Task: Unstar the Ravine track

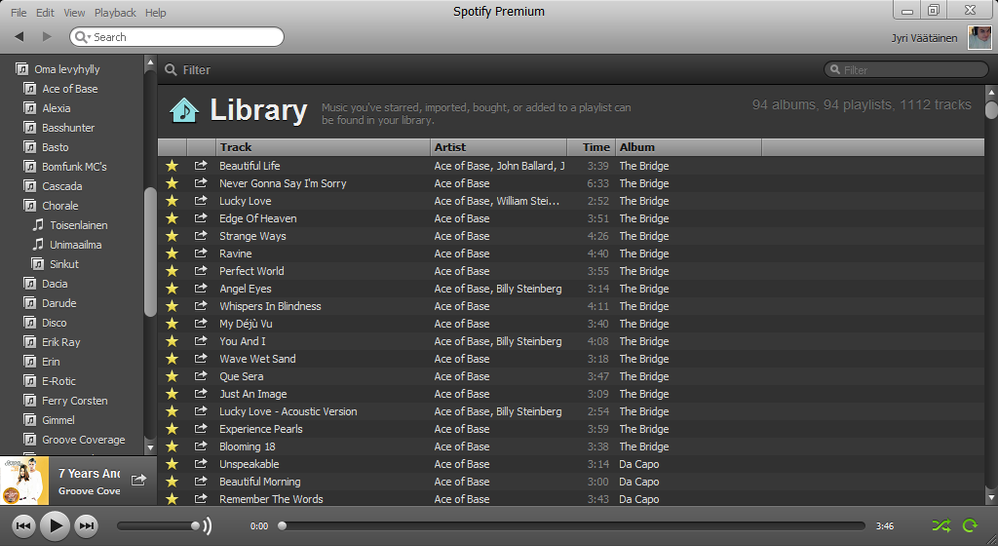Action: tap(172, 253)
